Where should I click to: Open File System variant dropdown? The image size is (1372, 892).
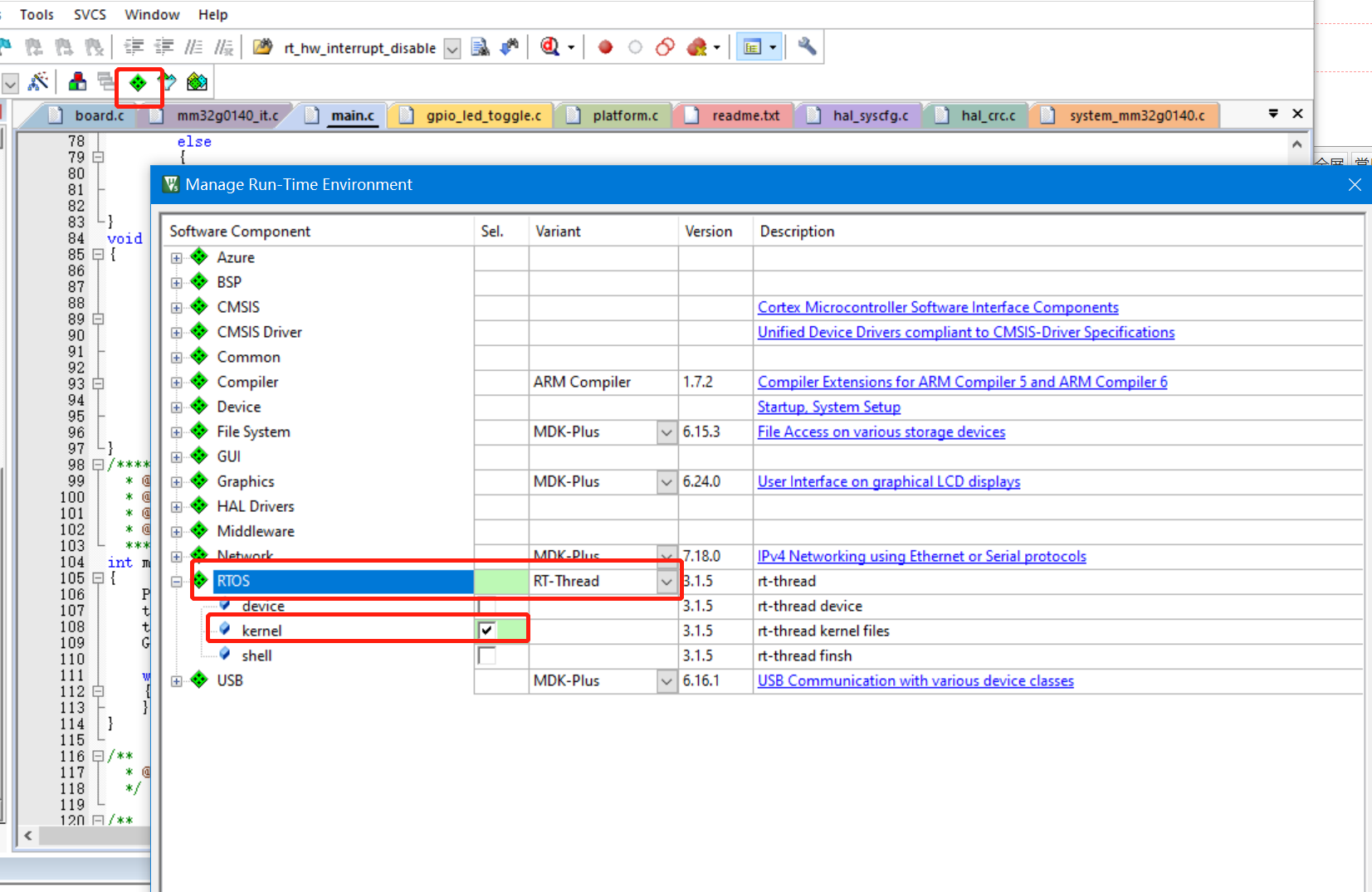666,432
